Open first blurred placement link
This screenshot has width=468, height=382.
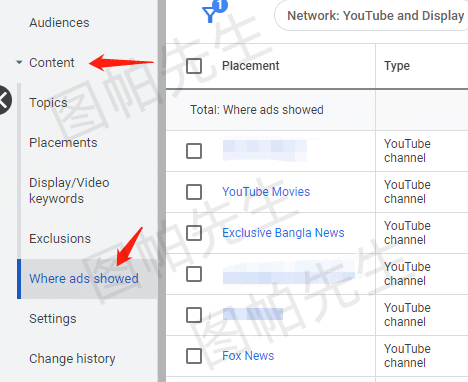[x=265, y=151]
